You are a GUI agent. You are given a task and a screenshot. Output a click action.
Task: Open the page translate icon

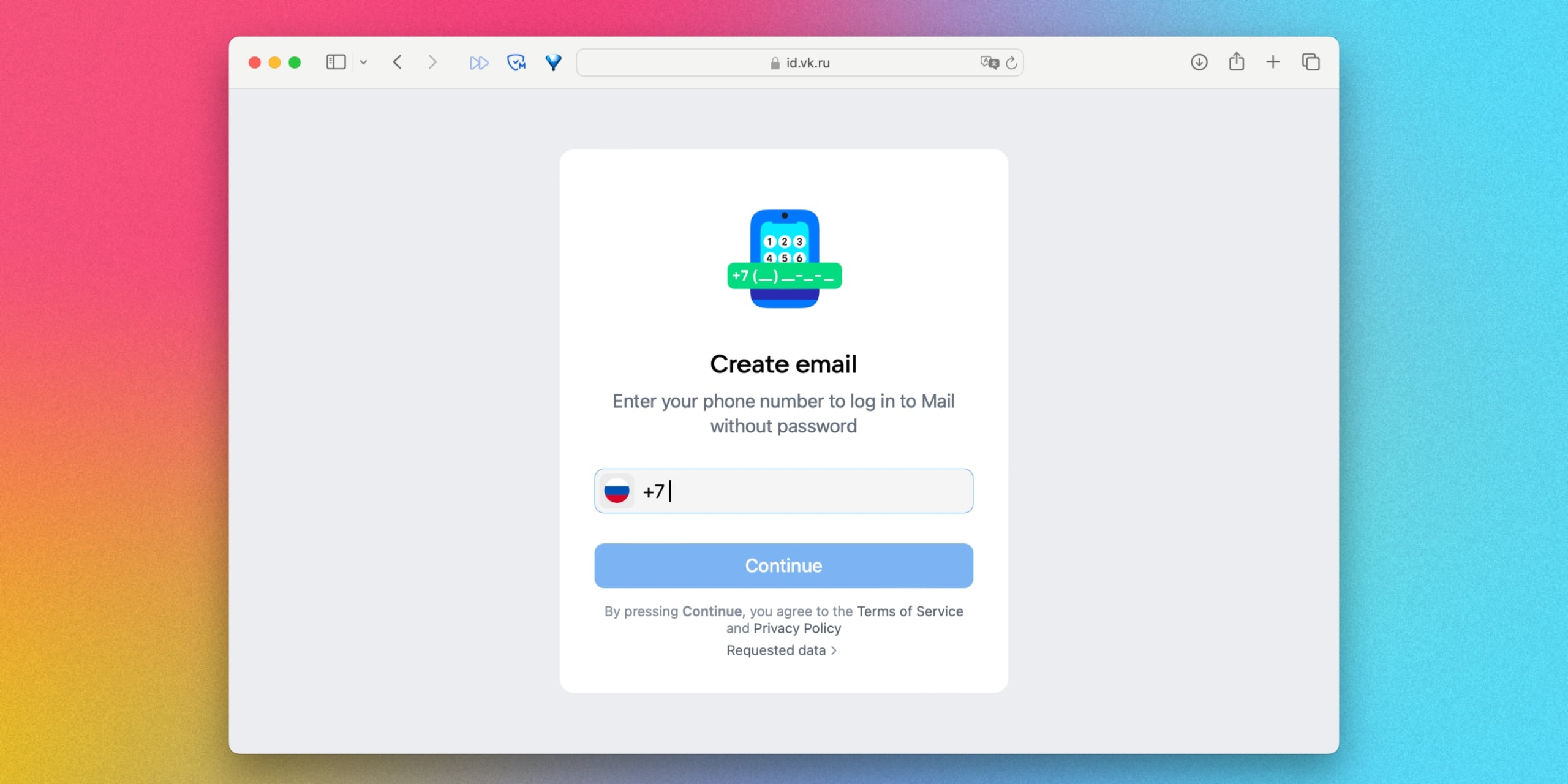pos(989,62)
